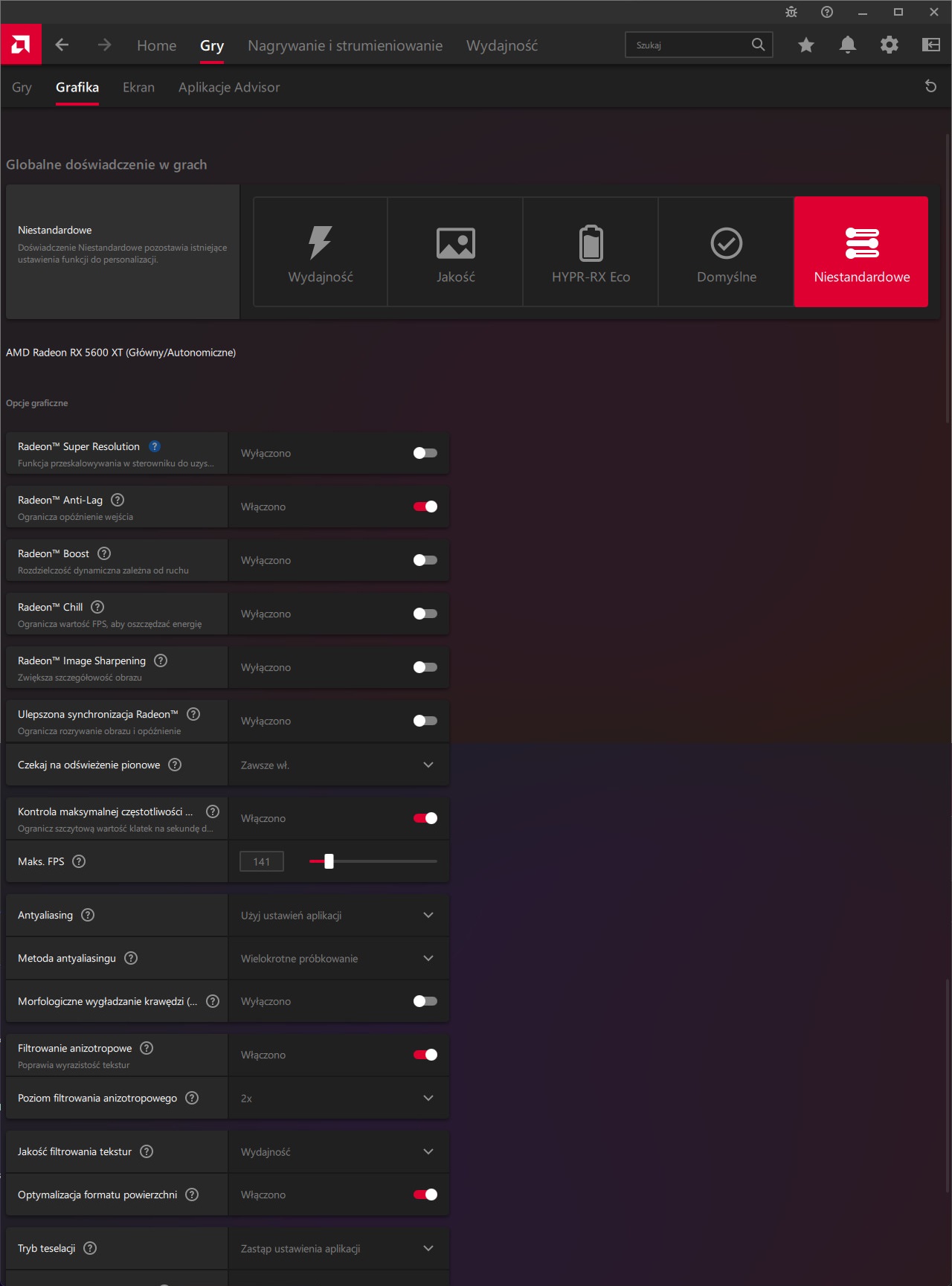Show help for Ulepszona synchronizacja Radeon
The image size is (952, 1286).
tap(193, 714)
